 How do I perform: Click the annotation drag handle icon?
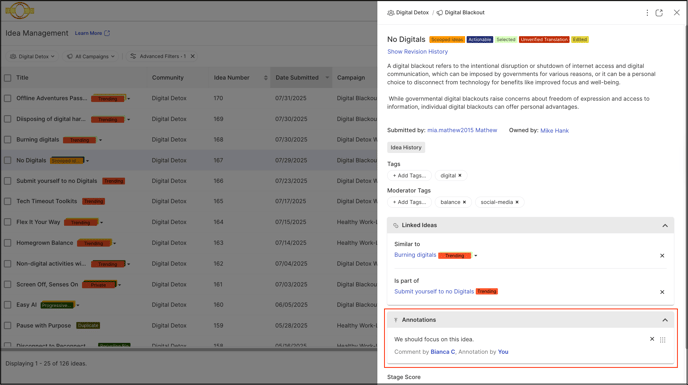point(663,340)
